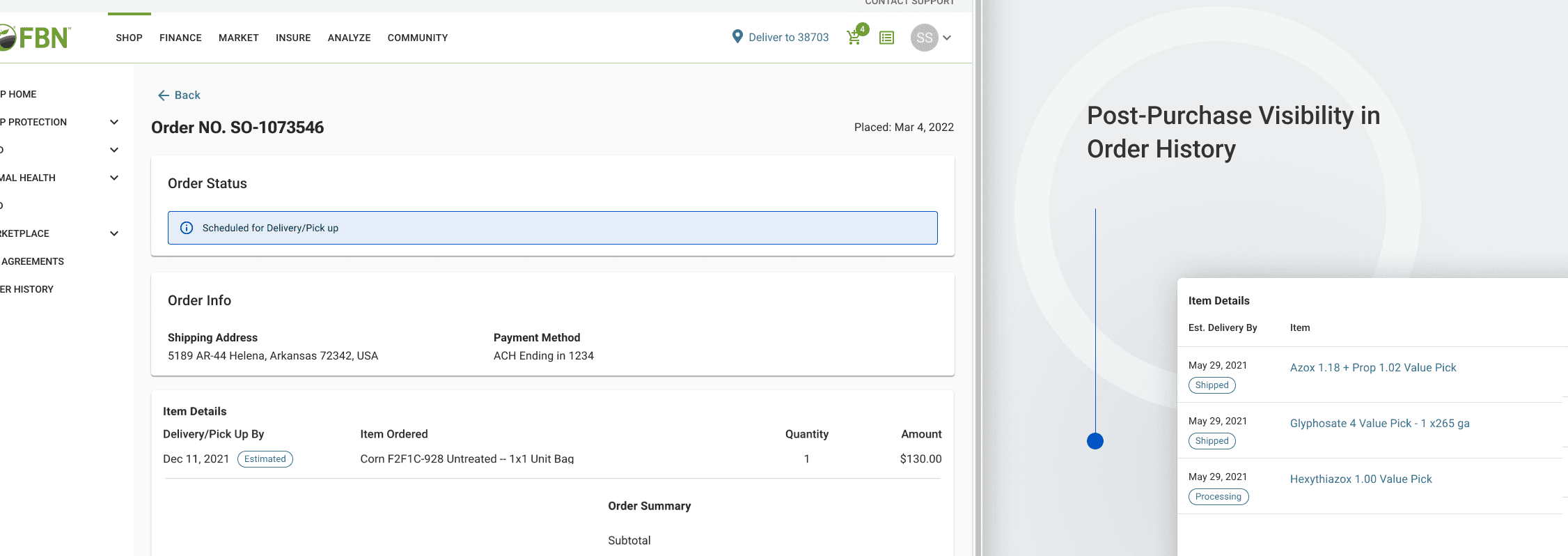Image resolution: width=1568 pixels, height=556 pixels.
Task: Click the Order Info heading
Action: (x=199, y=300)
